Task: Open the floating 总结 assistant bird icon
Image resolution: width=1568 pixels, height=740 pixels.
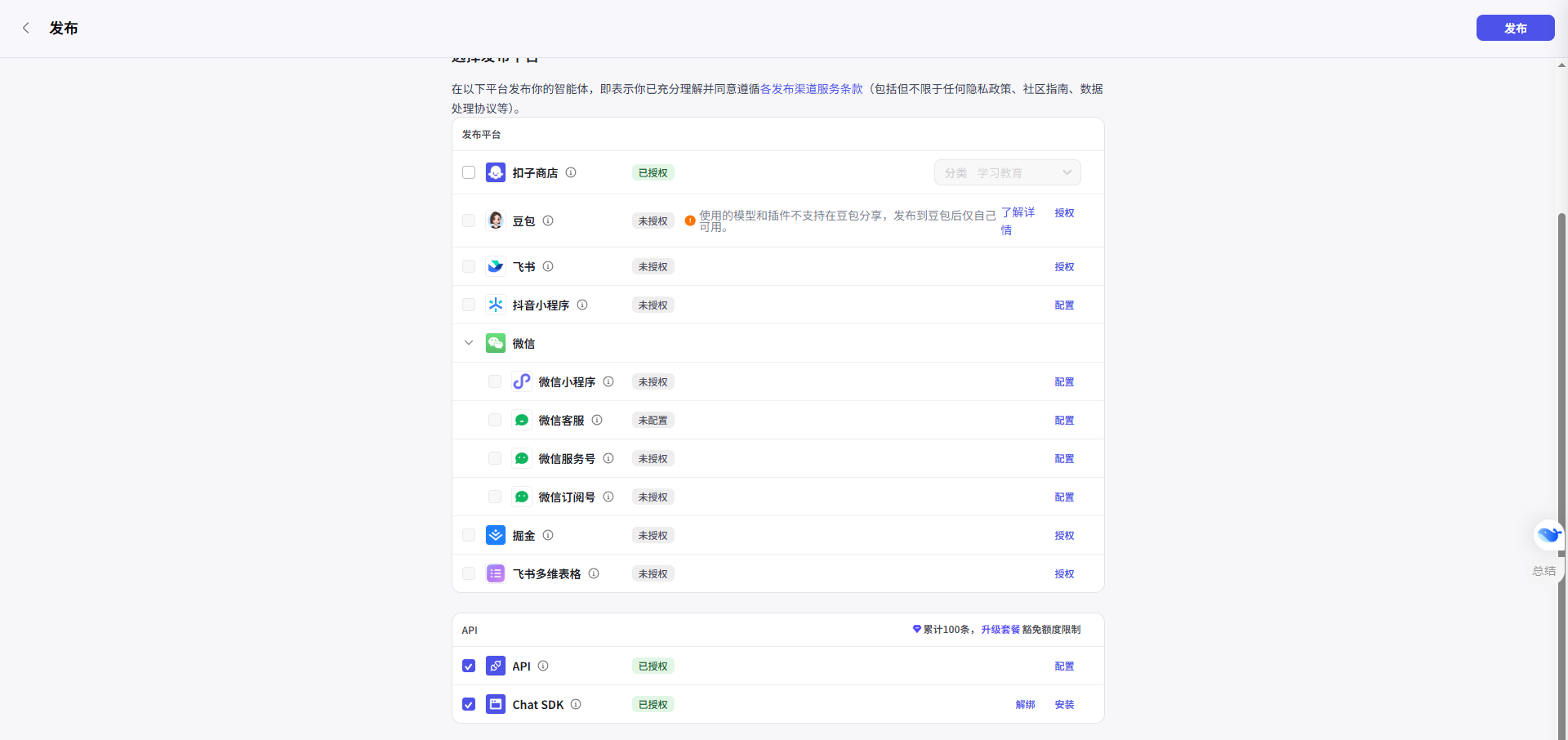Action: coord(1548,536)
